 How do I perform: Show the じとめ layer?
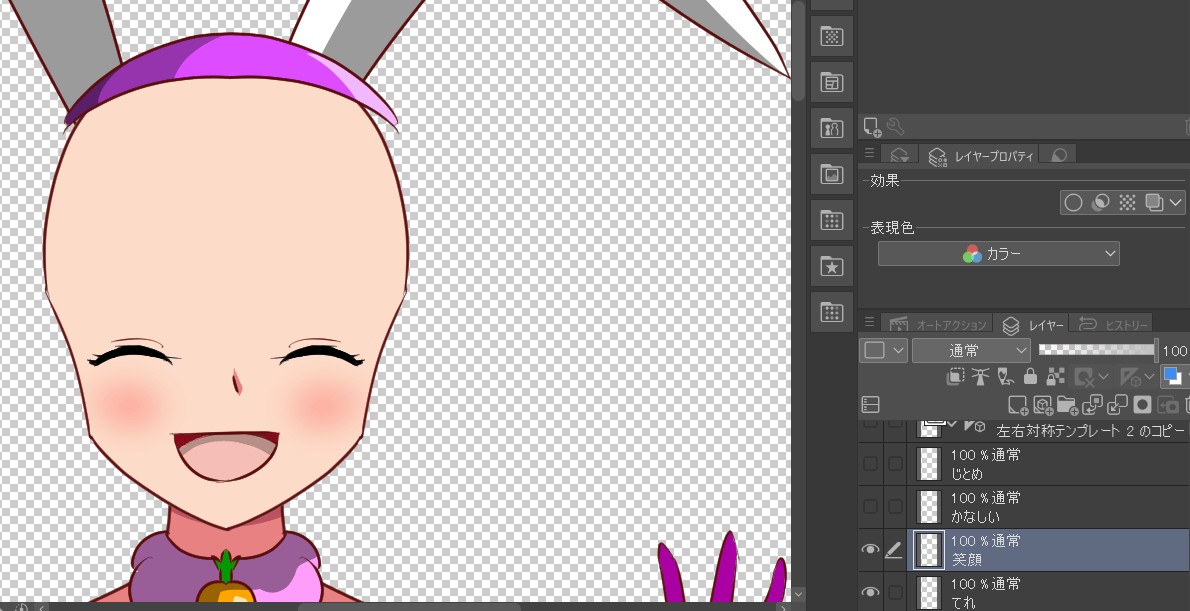click(x=869, y=463)
